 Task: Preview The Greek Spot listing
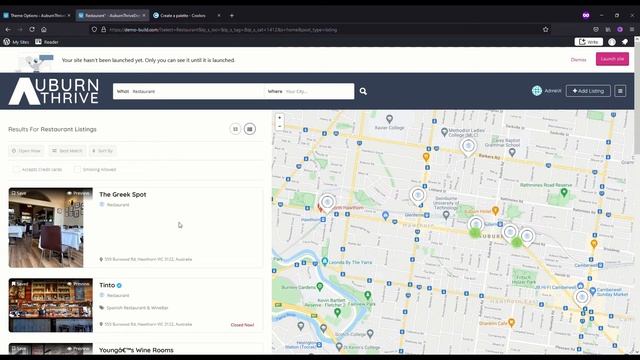click(x=78, y=193)
